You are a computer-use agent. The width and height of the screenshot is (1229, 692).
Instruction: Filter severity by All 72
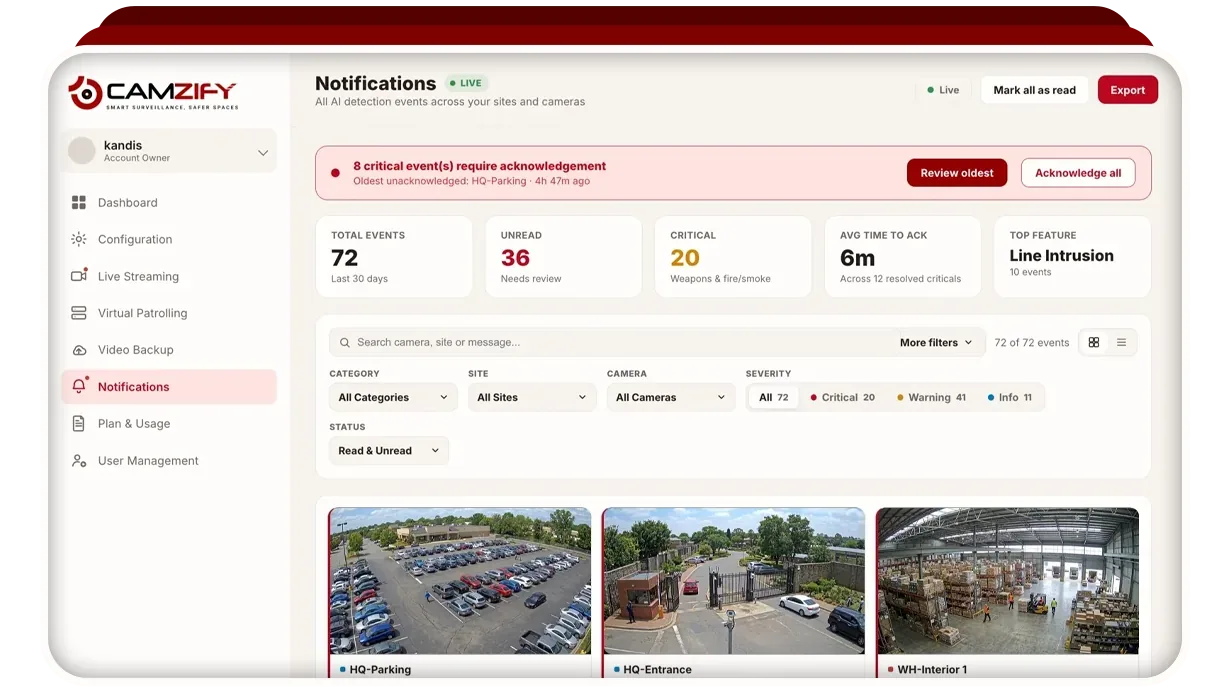coord(774,398)
